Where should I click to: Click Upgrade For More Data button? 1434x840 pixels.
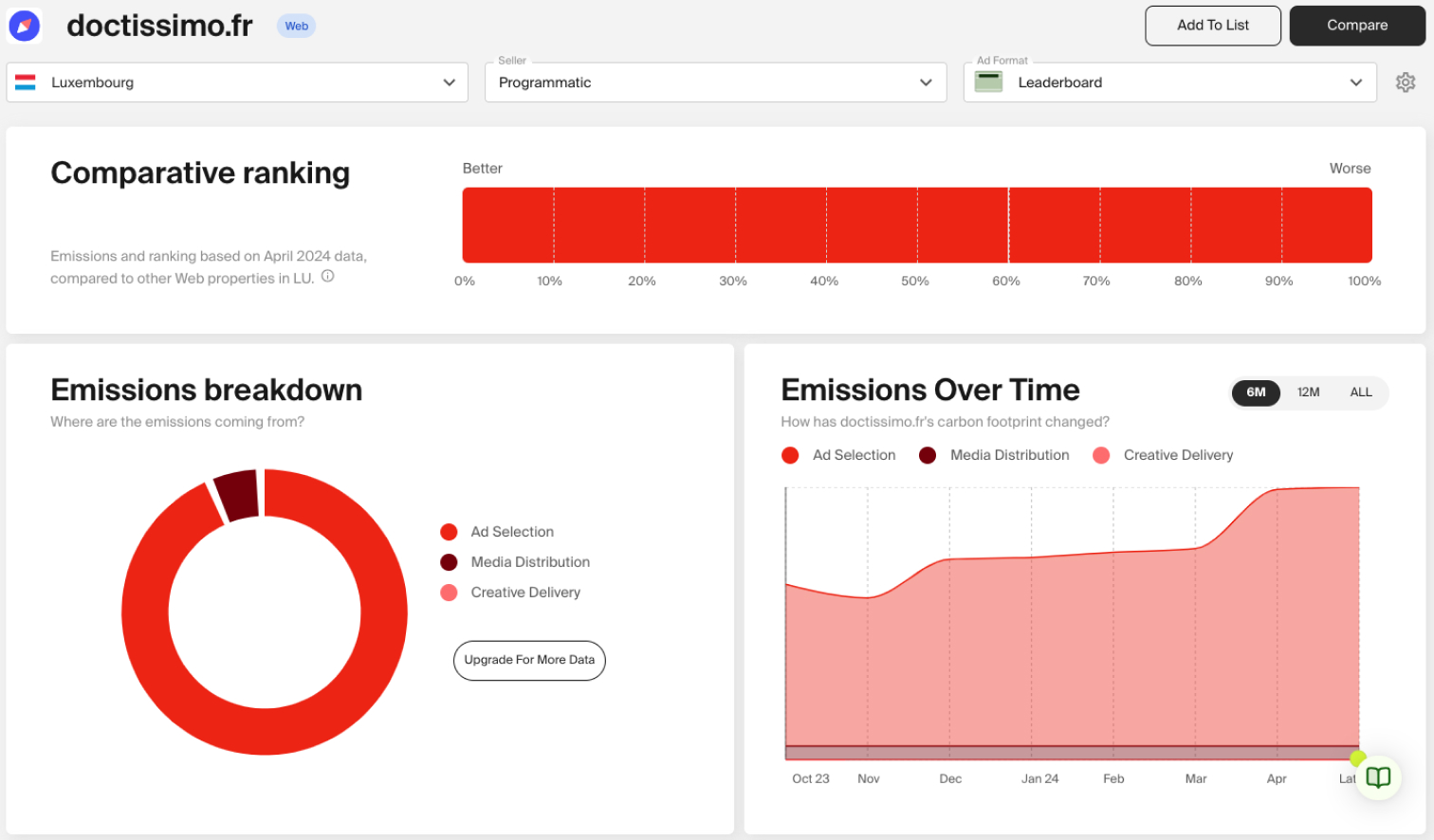click(x=529, y=661)
